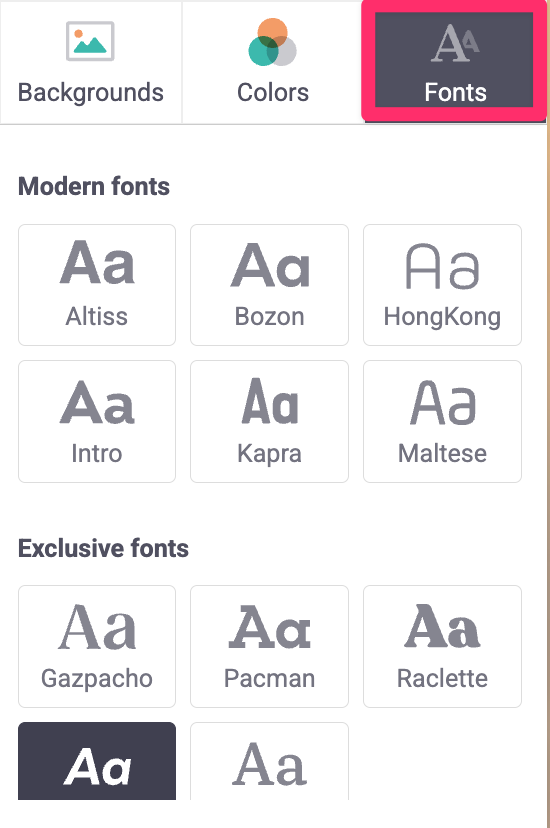Pick the Pacman exclusive font

(269, 646)
